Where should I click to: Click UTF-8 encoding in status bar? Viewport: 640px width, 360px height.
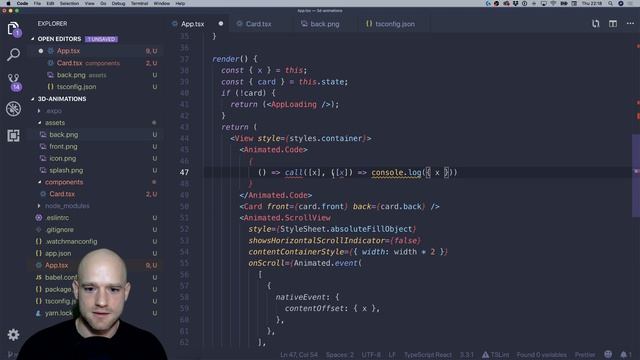[371, 355]
